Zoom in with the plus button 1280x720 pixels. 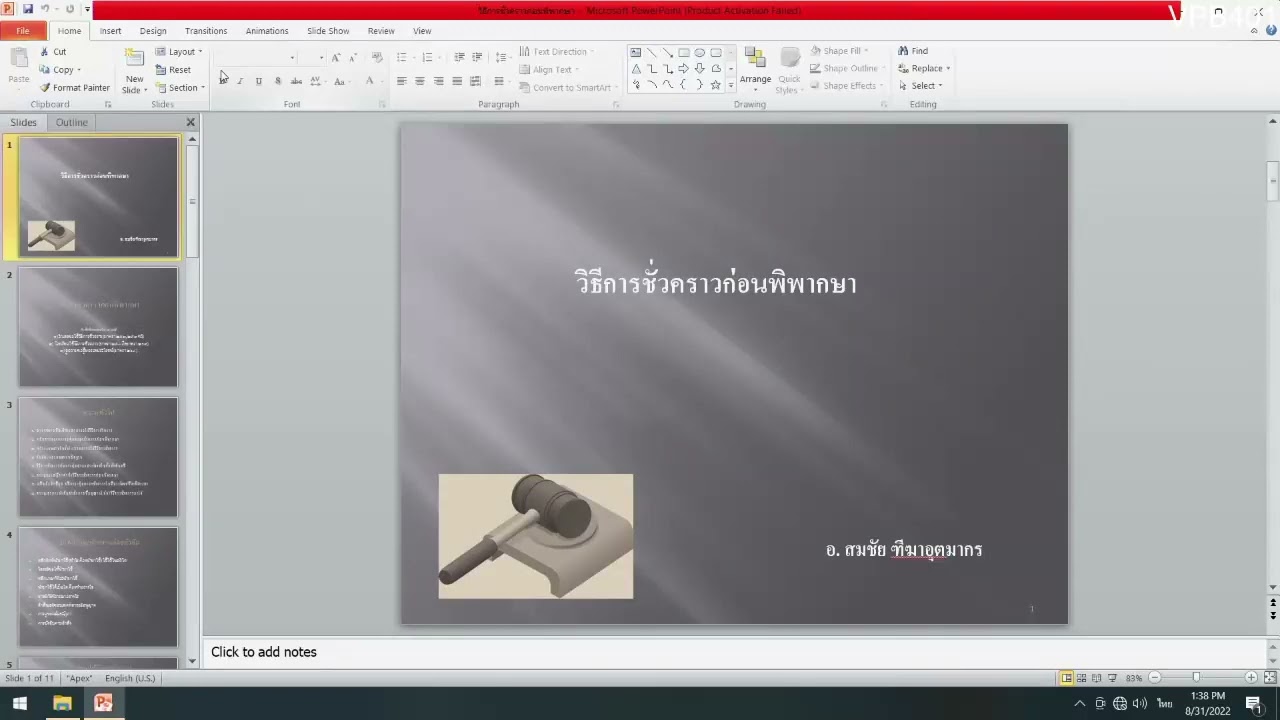click(1251, 678)
